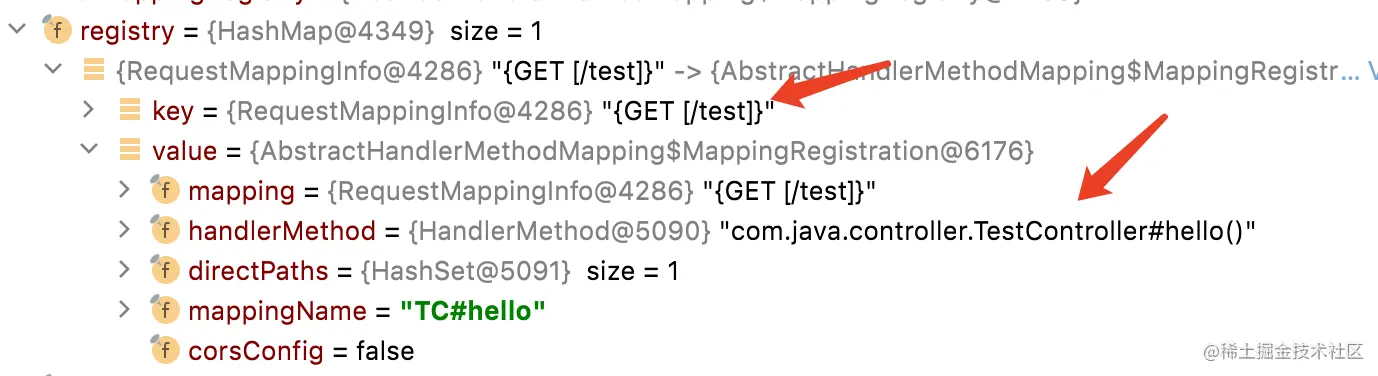Click the map entry icon for RequestMappingInfo@4286
The image size is (1378, 376).
(94, 70)
